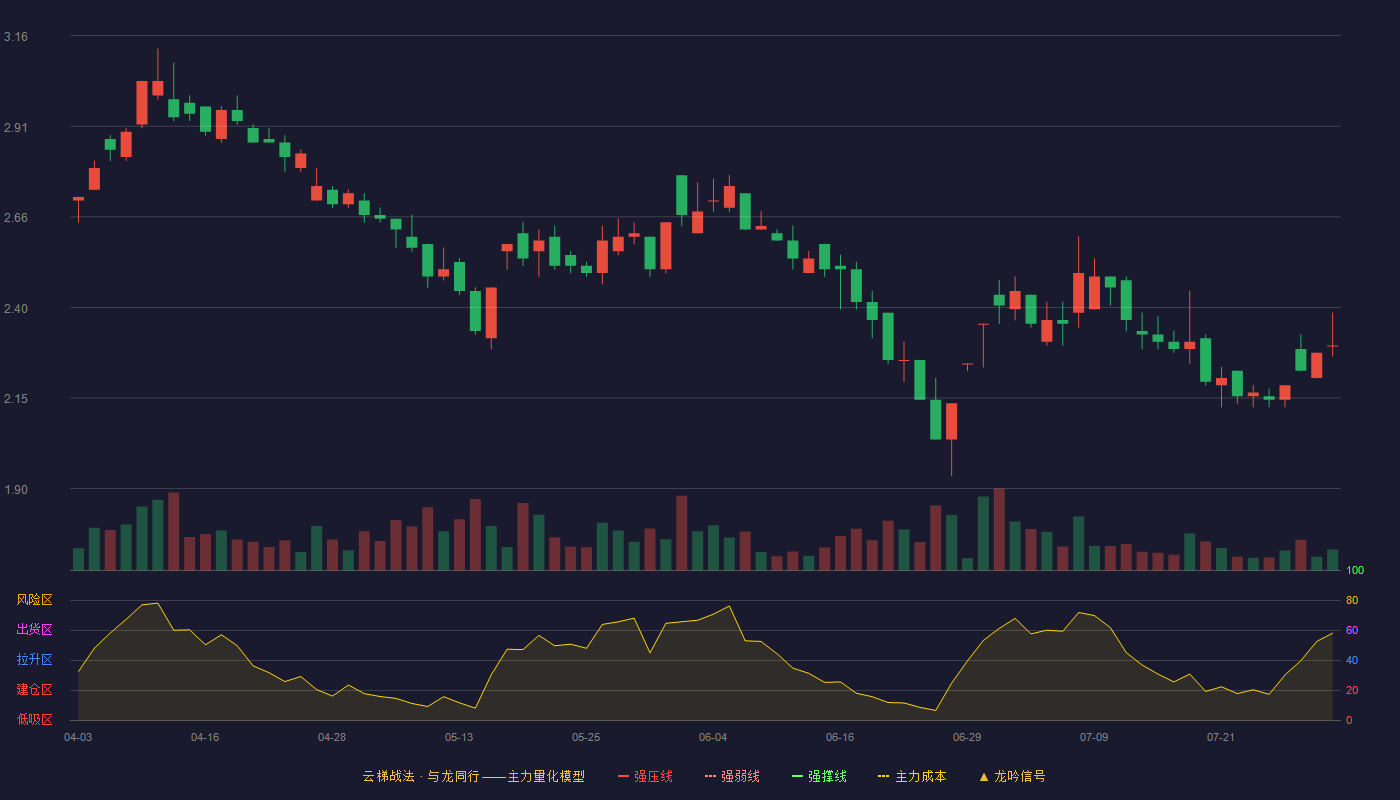The width and height of the screenshot is (1400, 800).
Task: Select the 2.91 price axis label
Action: [x=16, y=128]
